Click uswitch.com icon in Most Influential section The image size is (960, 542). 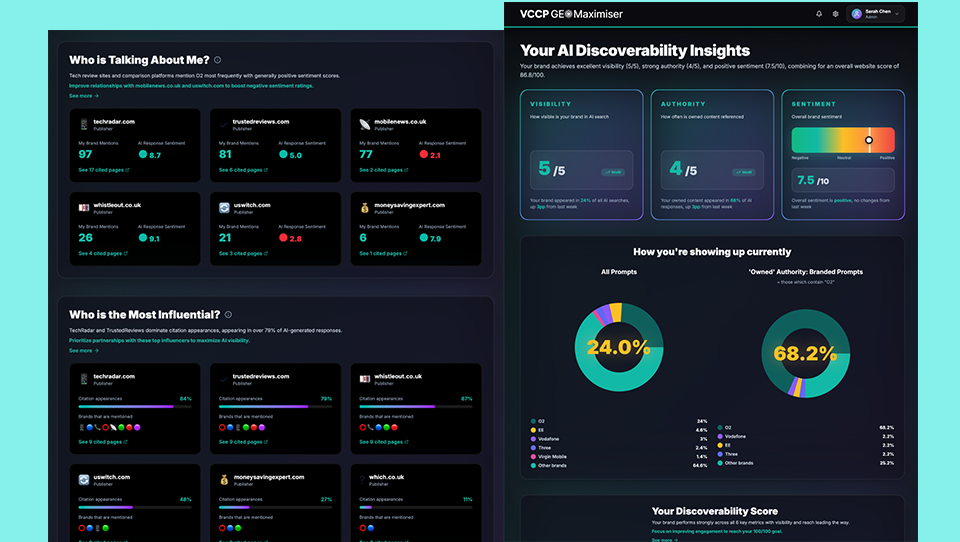[x=84, y=480]
